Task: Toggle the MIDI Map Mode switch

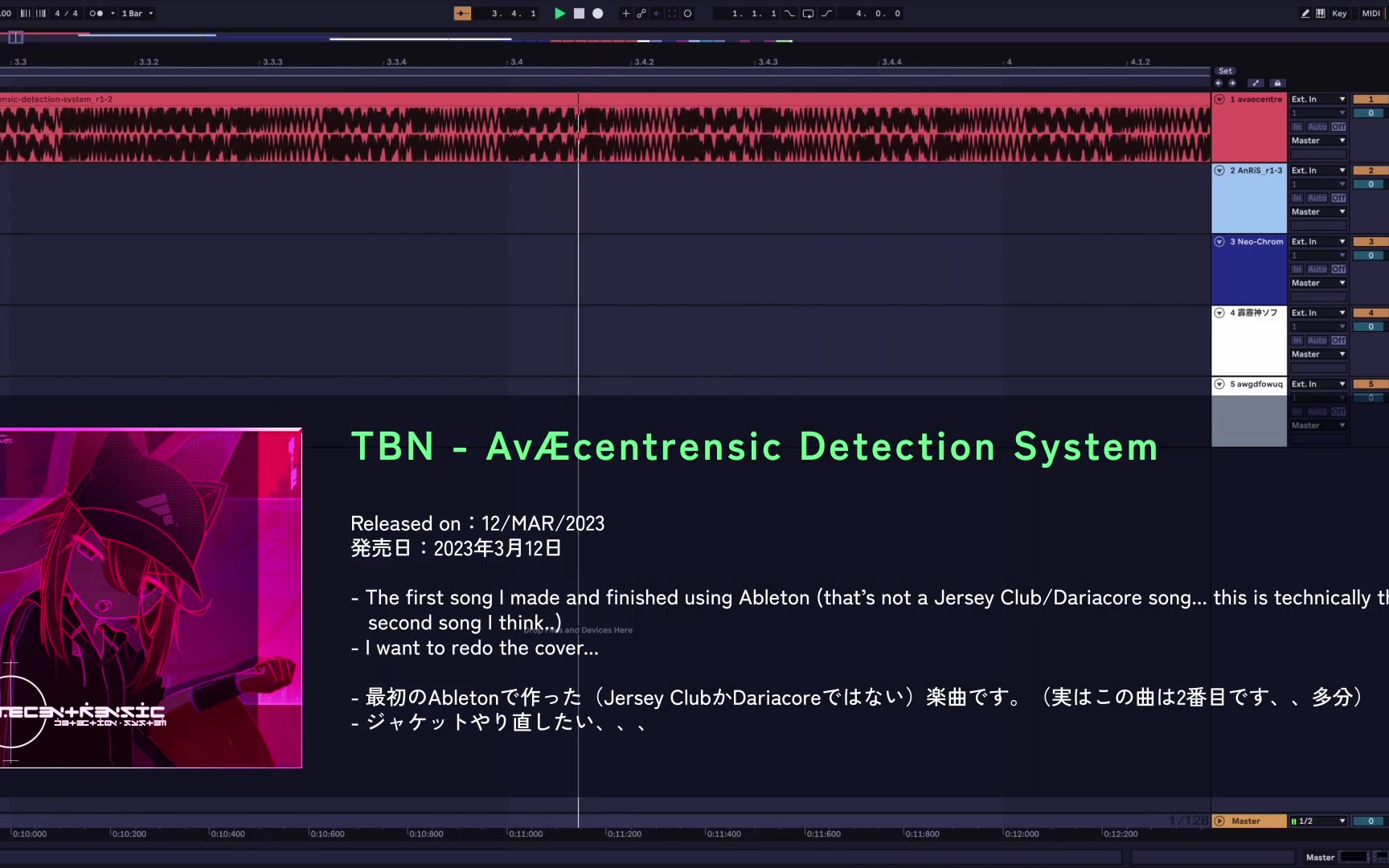Action: click(1371, 14)
